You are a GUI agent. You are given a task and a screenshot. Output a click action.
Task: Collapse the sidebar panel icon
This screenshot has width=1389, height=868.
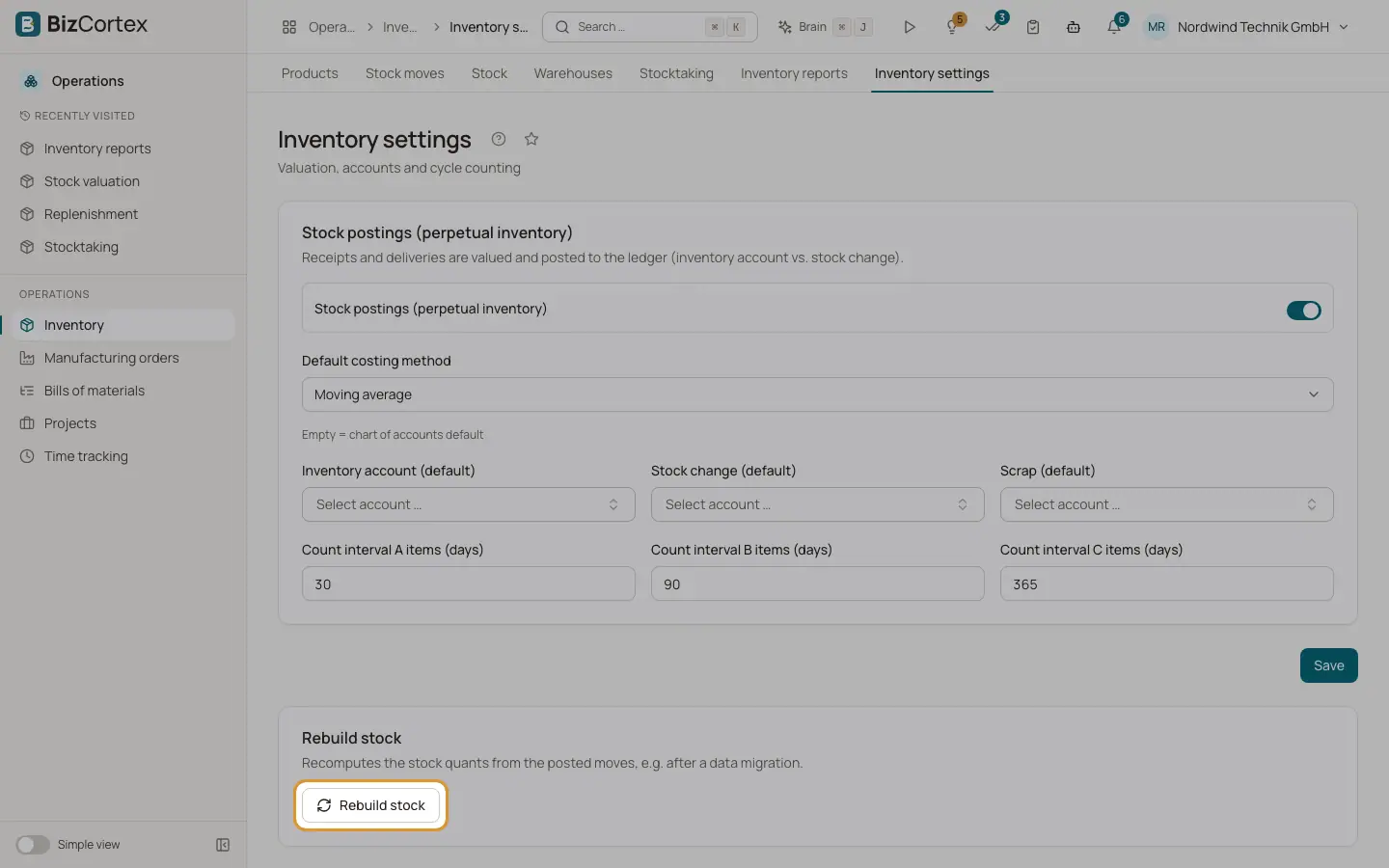point(223,845)
